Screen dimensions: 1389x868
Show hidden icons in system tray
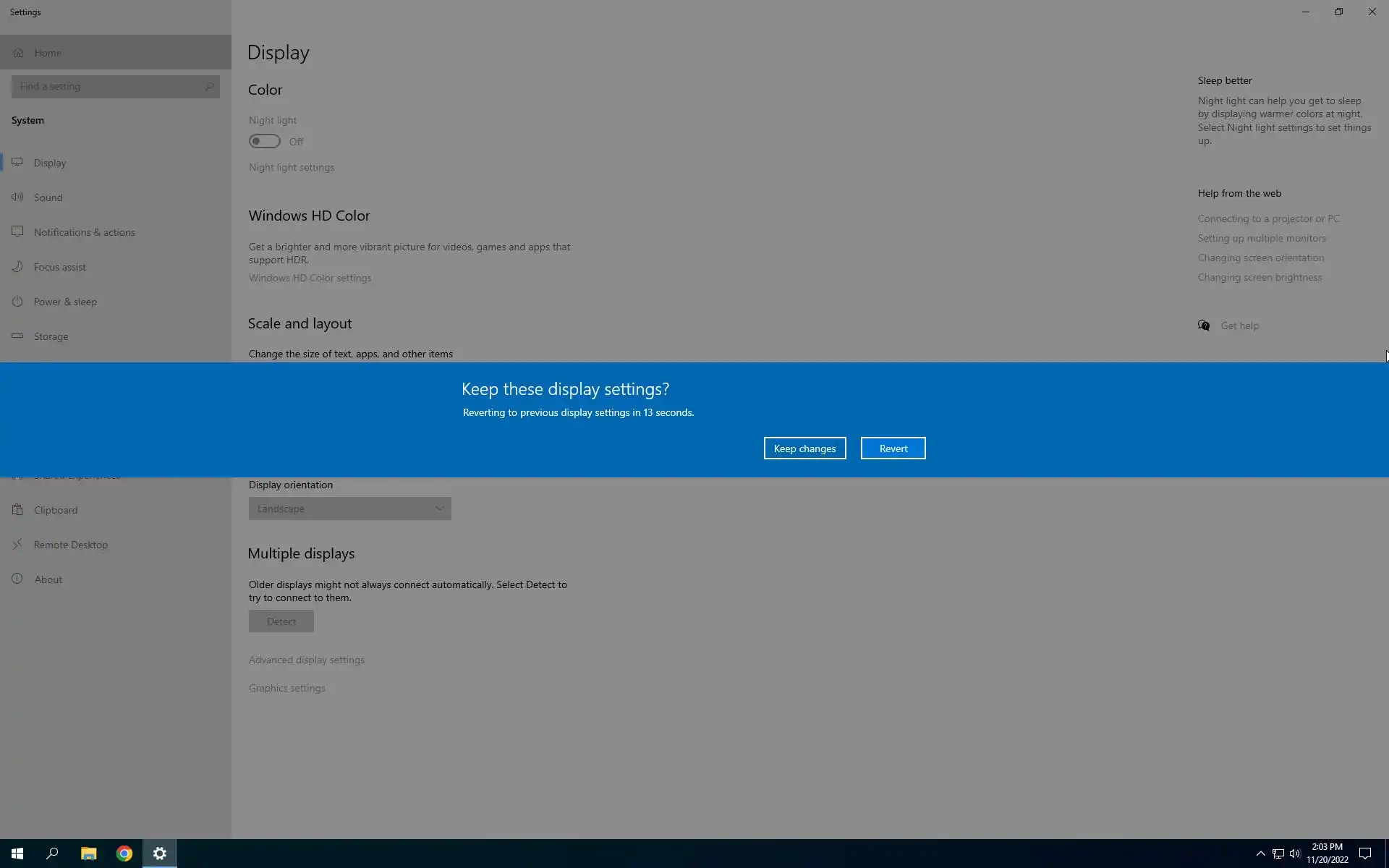[1260, 854]
